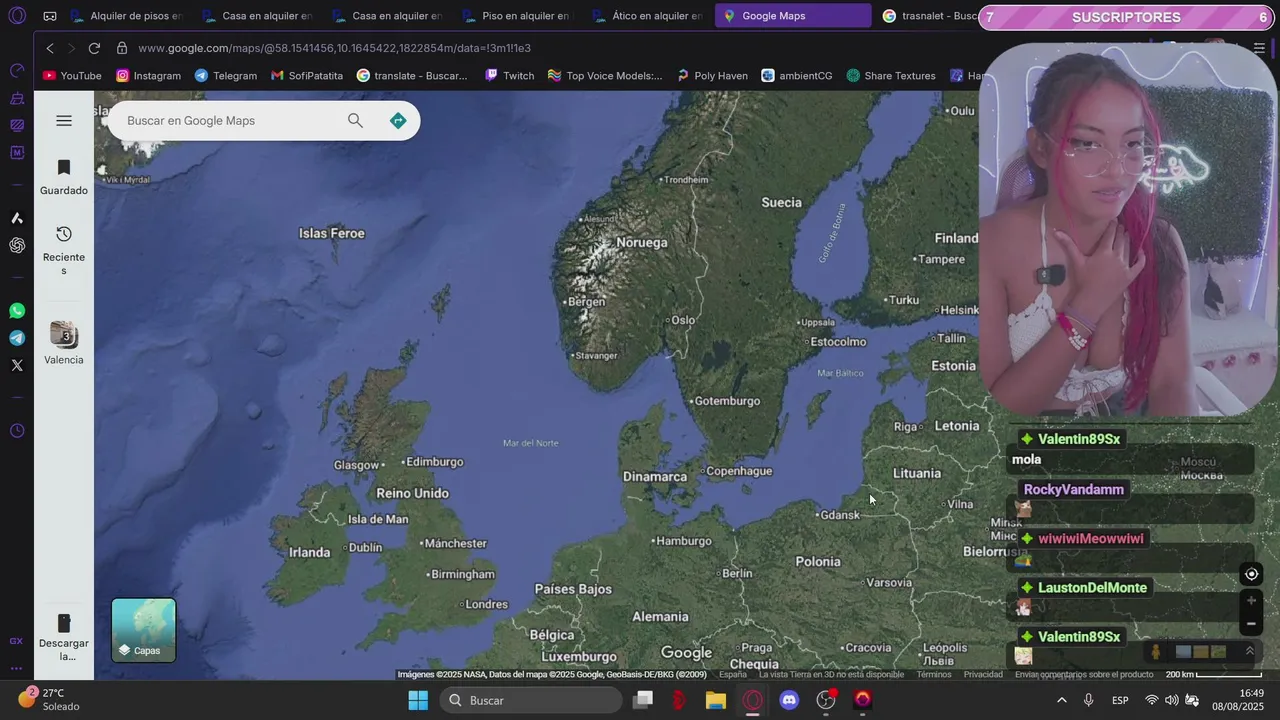
Task: Reload the page with the refresh icon
Action: pyautogui.click(x=94, y=48)
